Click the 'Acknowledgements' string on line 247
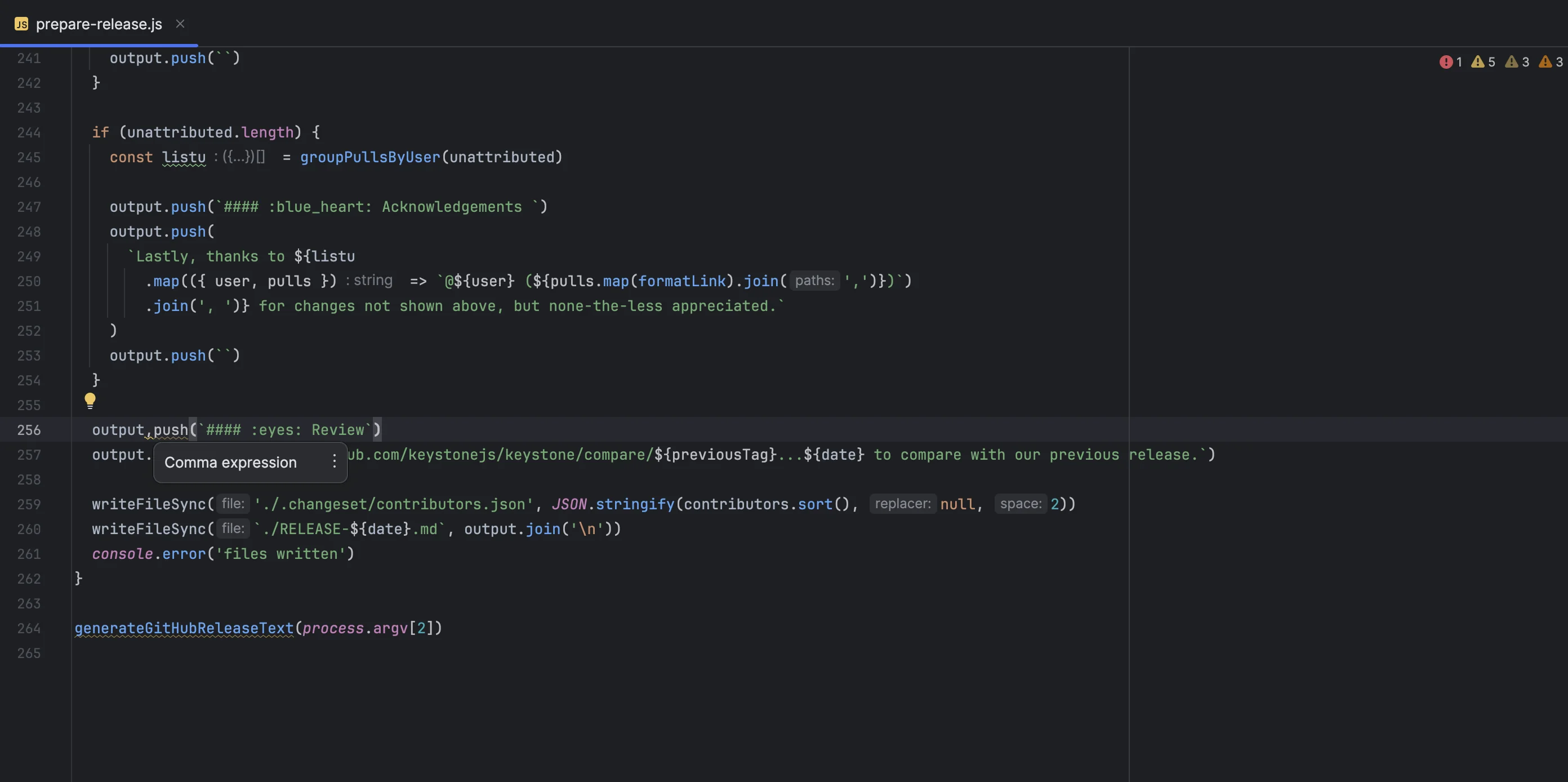 452,207
